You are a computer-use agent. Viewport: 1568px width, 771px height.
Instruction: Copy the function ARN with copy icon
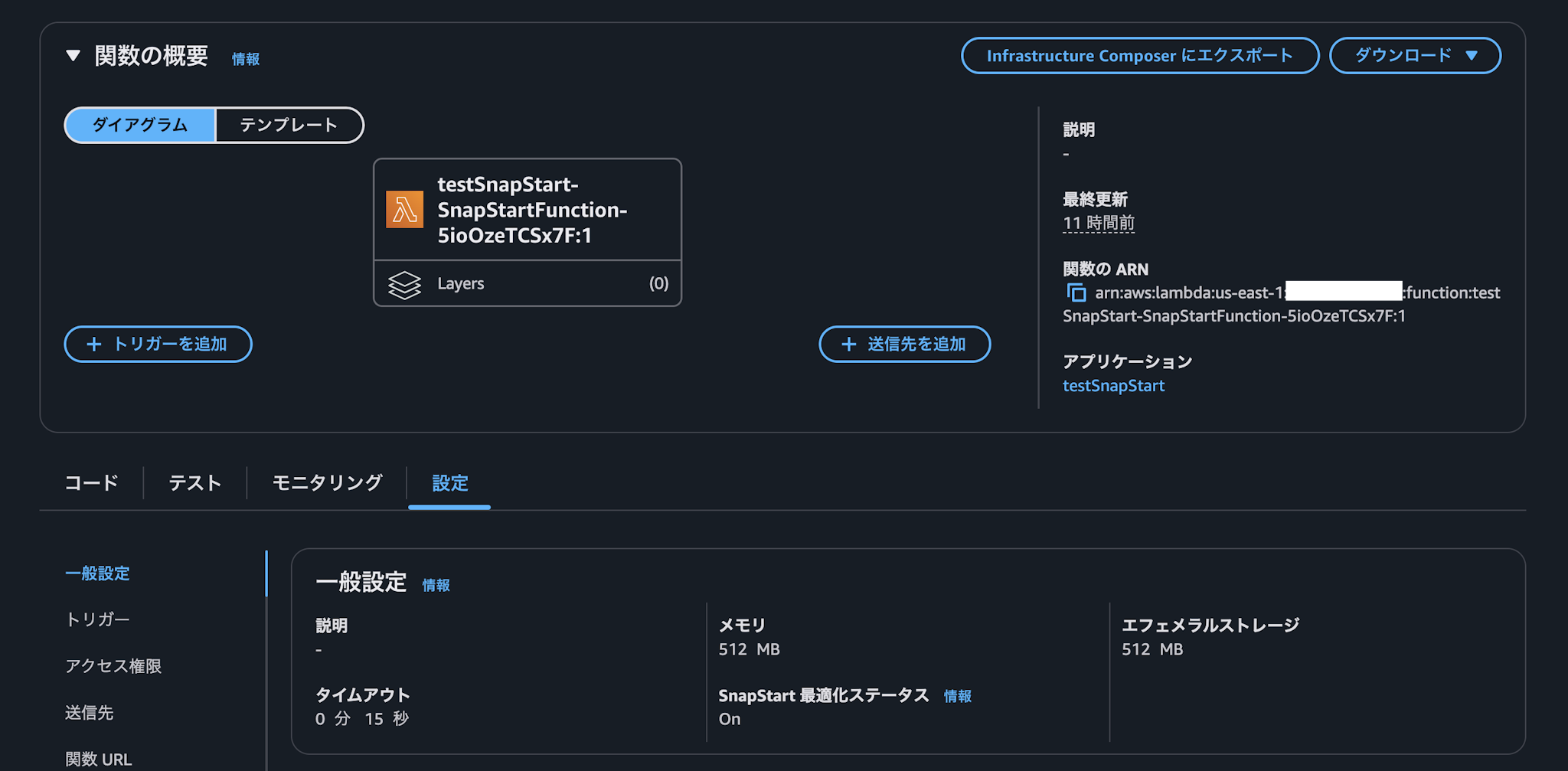point(1076,292)
